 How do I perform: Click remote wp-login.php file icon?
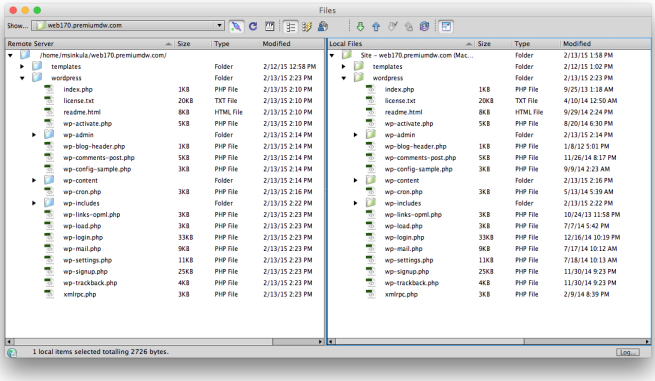click(49, 237)
